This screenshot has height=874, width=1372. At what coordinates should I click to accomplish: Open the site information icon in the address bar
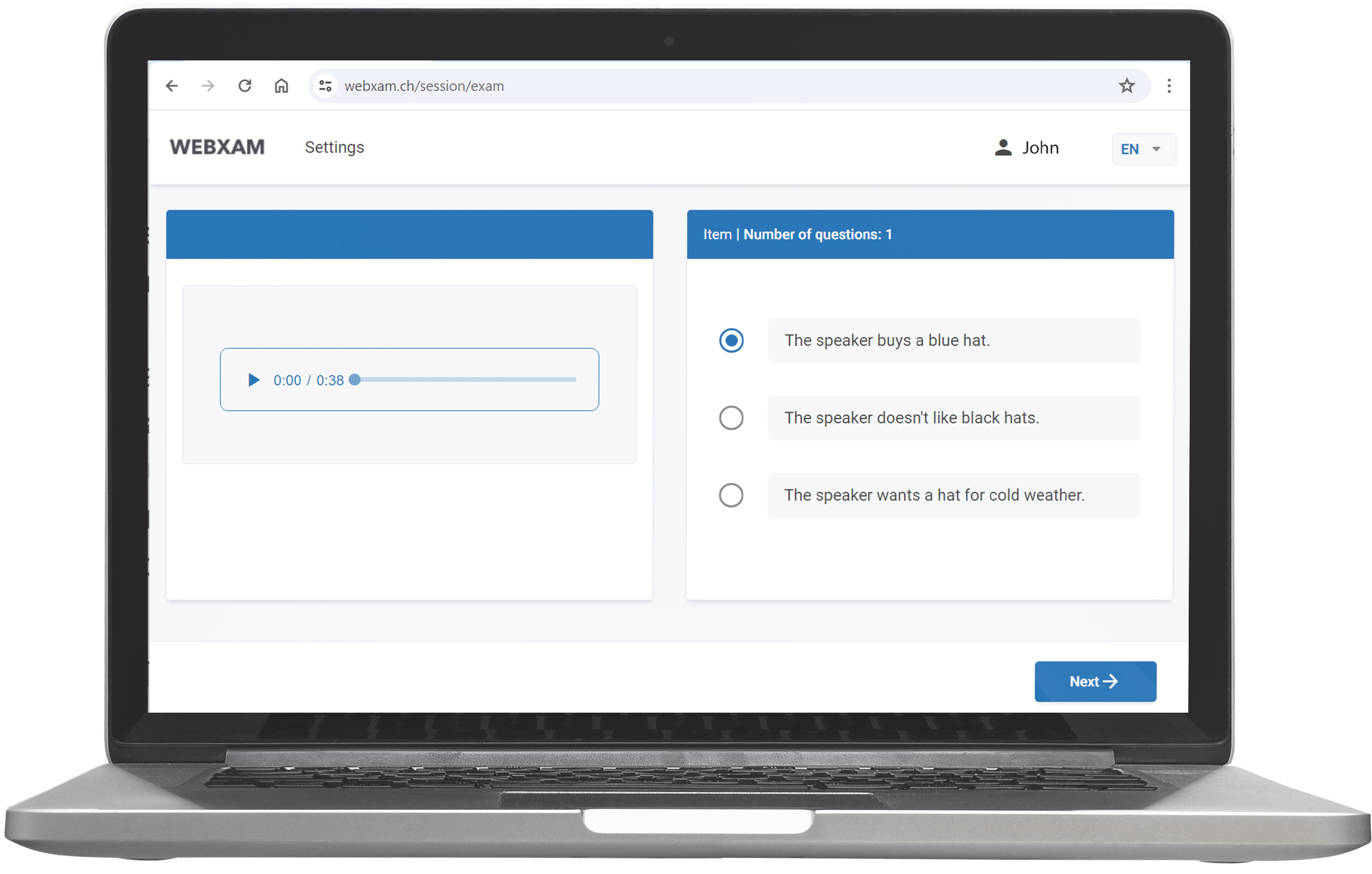tap(325, 86)
